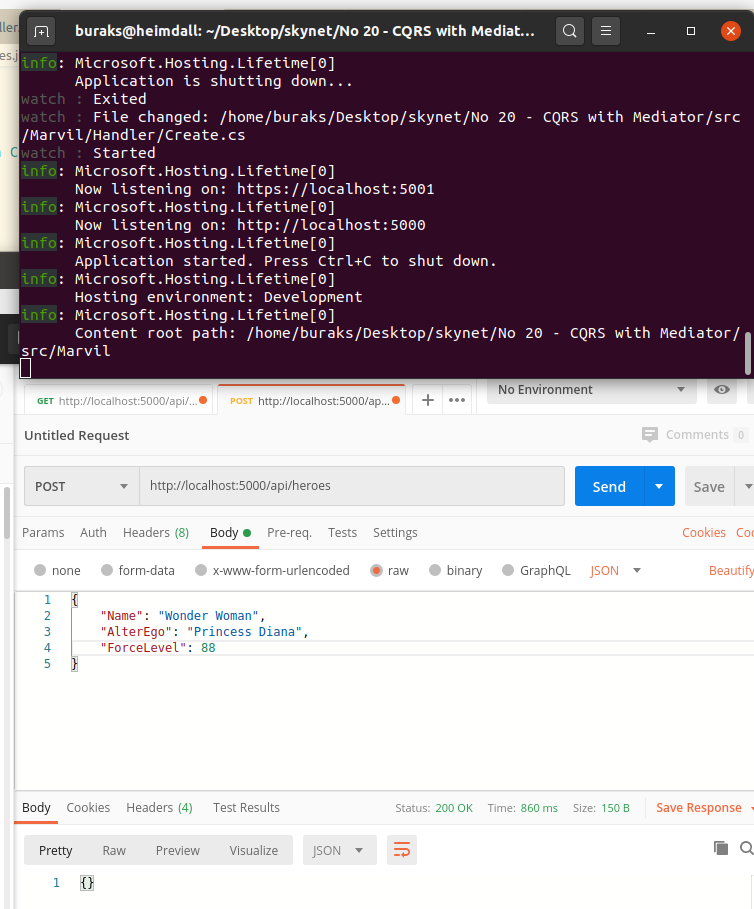The image size is (754, 909).
Task: Click the terminal vertical scrollbar
Action: click(747, 352)
